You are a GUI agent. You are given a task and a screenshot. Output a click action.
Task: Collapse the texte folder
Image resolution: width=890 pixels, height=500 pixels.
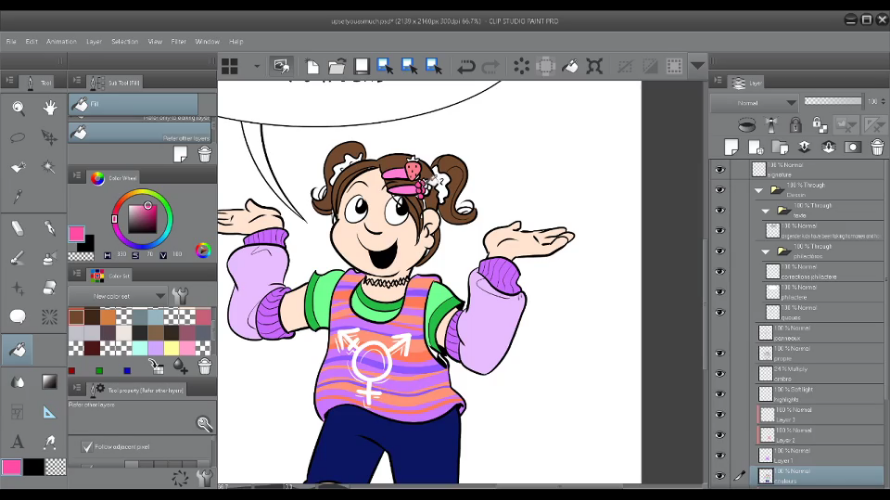click(766, 211)
